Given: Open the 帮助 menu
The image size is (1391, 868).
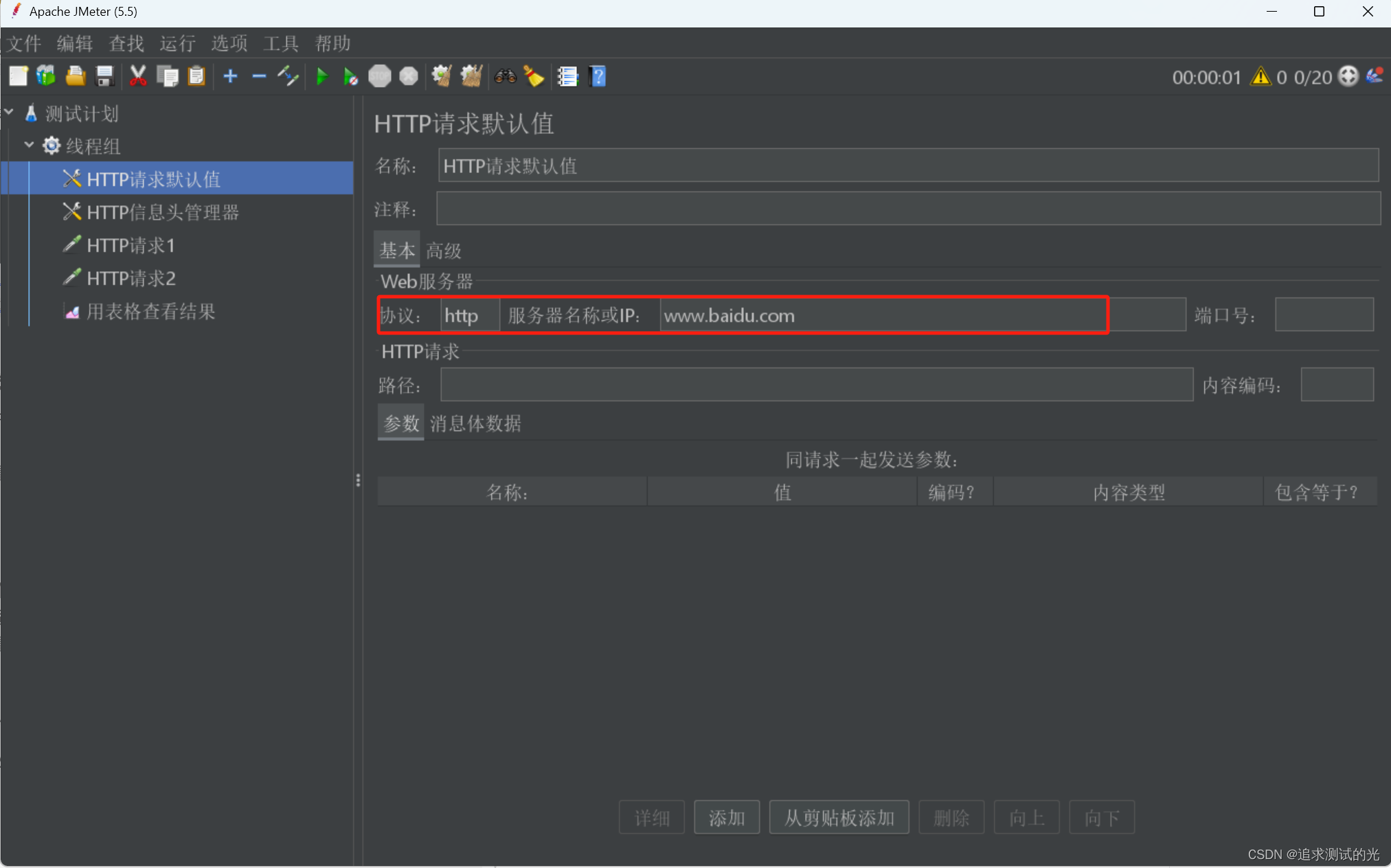Looking at the screenshot, I should click(x=332, y=44).
